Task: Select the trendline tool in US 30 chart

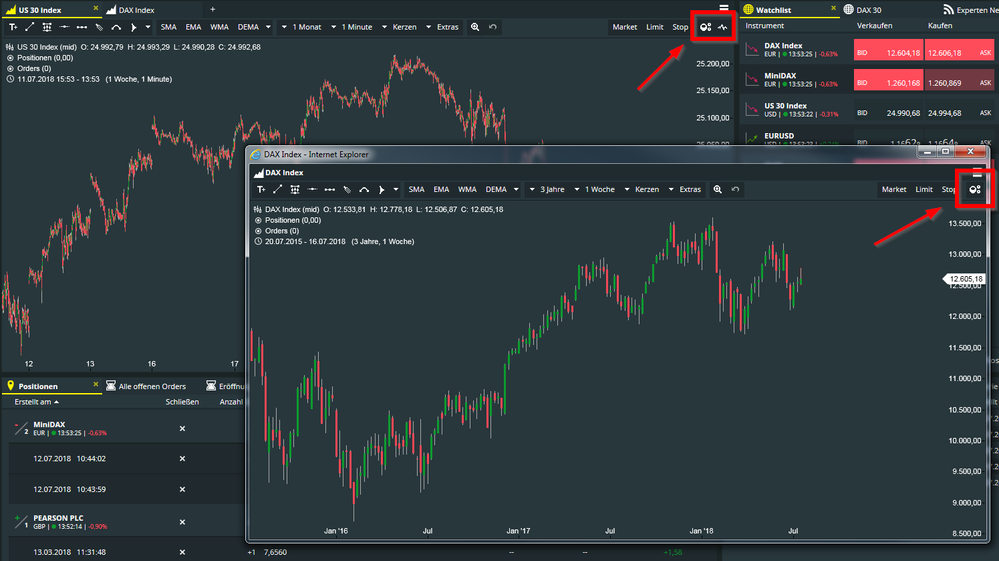Action: point(29,27)
